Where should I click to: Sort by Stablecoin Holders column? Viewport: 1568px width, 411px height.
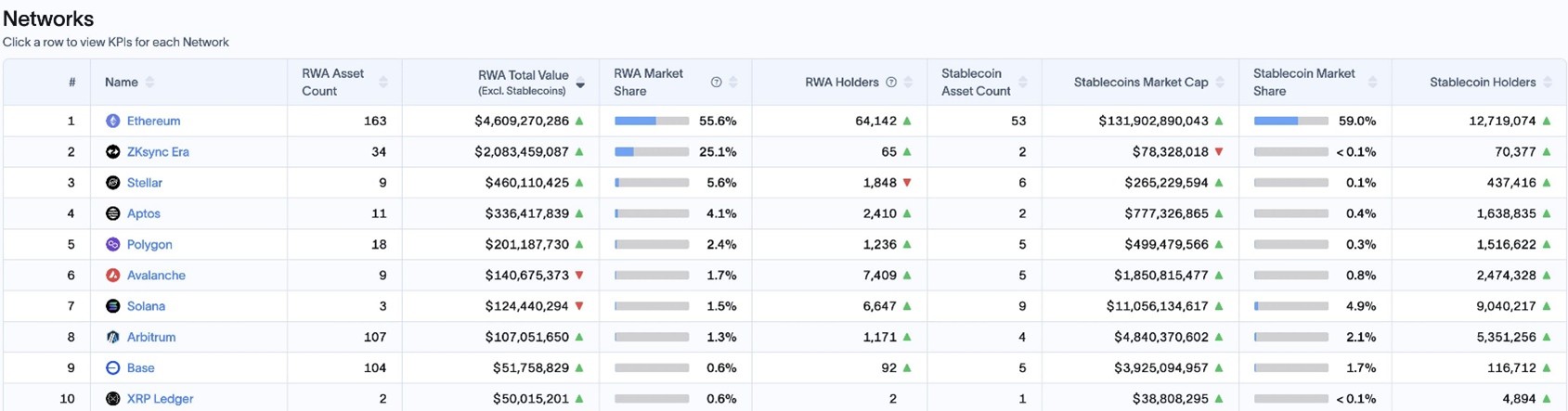click(1548, 83)
